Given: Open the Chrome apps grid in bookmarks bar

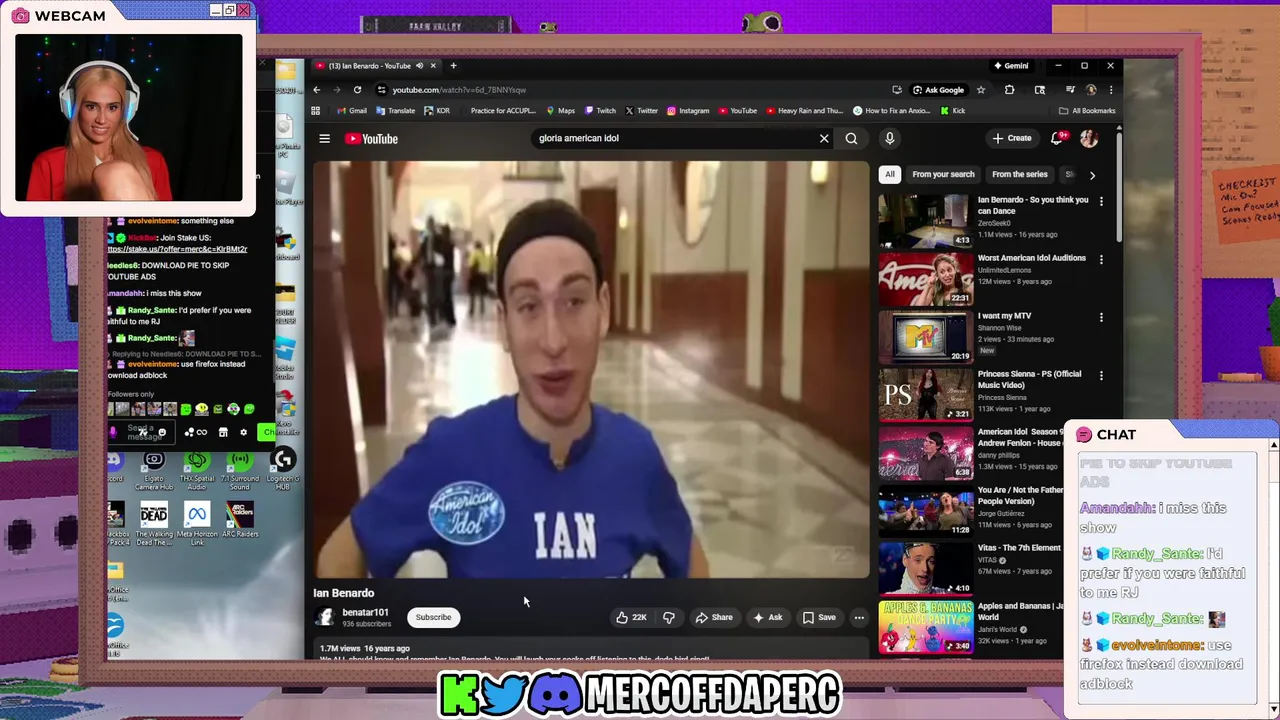Looking at the screenshot, I should (316, 111).
